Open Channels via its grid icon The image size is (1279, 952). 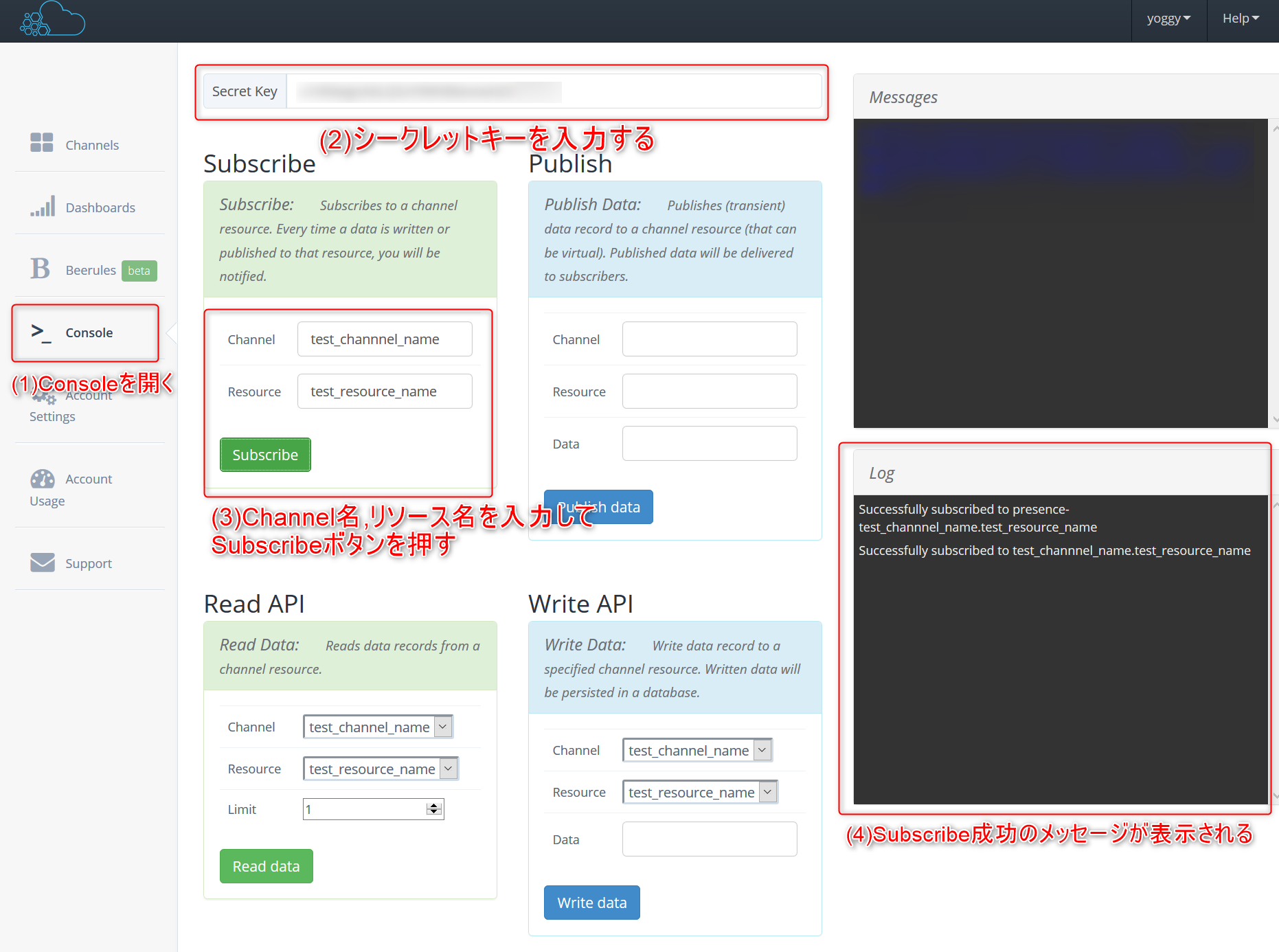(x=42, y=143)
